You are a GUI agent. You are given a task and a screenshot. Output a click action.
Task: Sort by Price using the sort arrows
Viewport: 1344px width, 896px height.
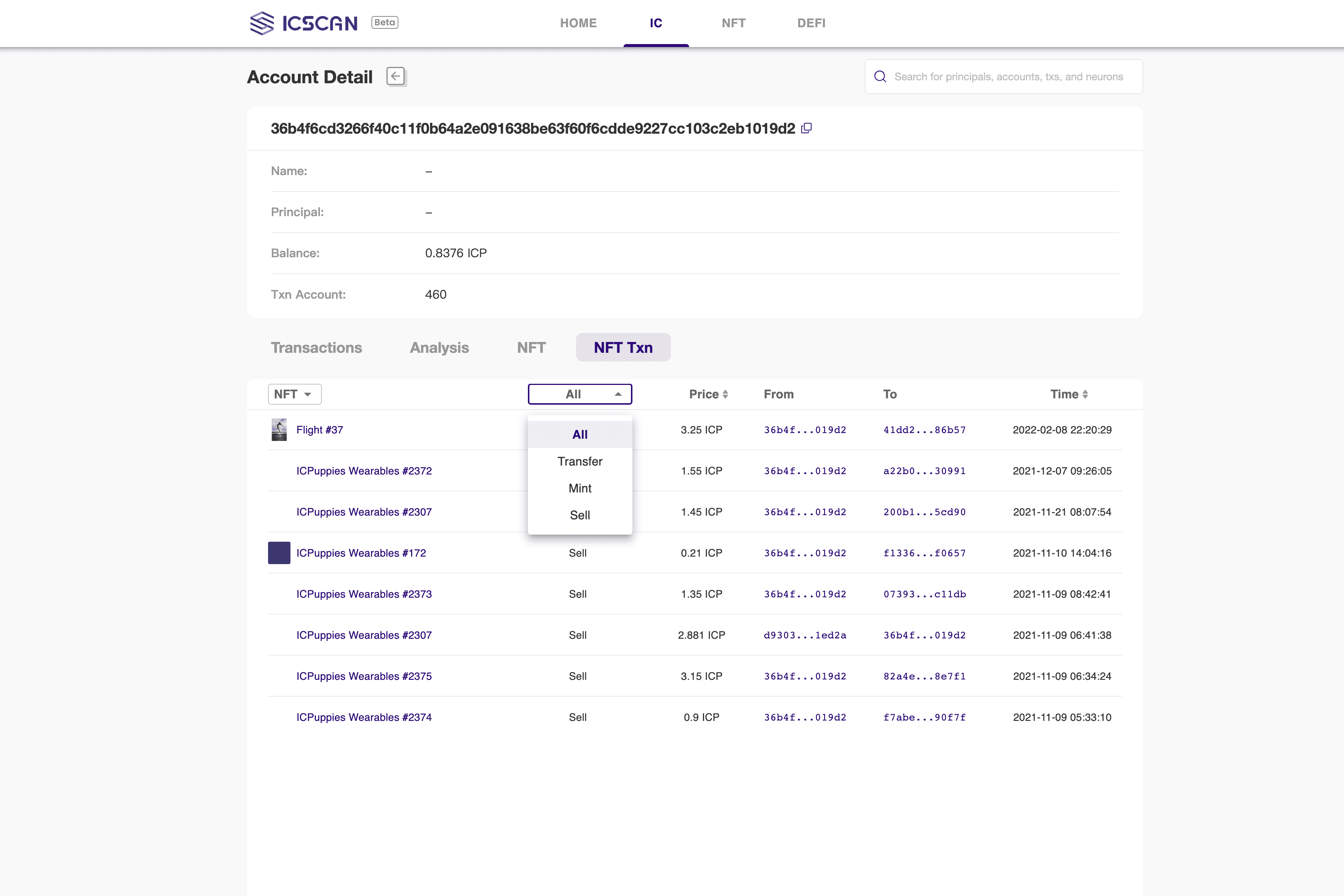[x=725, y=394]
